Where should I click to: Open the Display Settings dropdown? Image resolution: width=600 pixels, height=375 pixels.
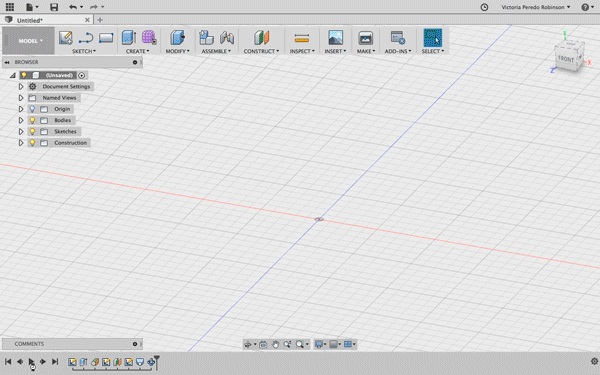pos(320,344)
